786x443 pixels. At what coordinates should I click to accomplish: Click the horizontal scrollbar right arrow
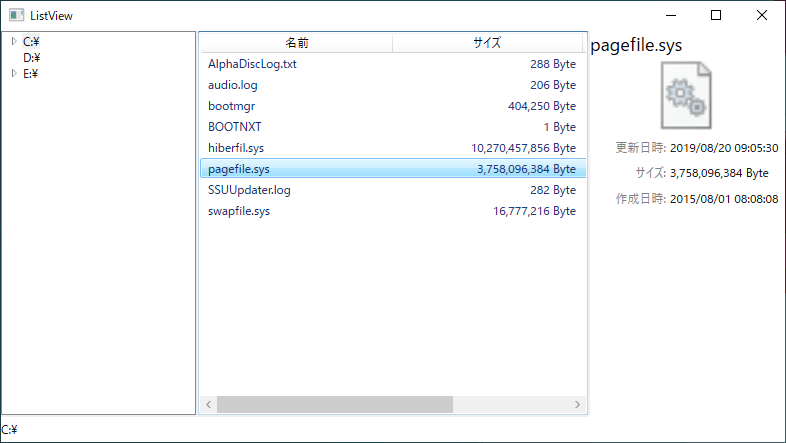pyautogui.click(x=577, y=404)
